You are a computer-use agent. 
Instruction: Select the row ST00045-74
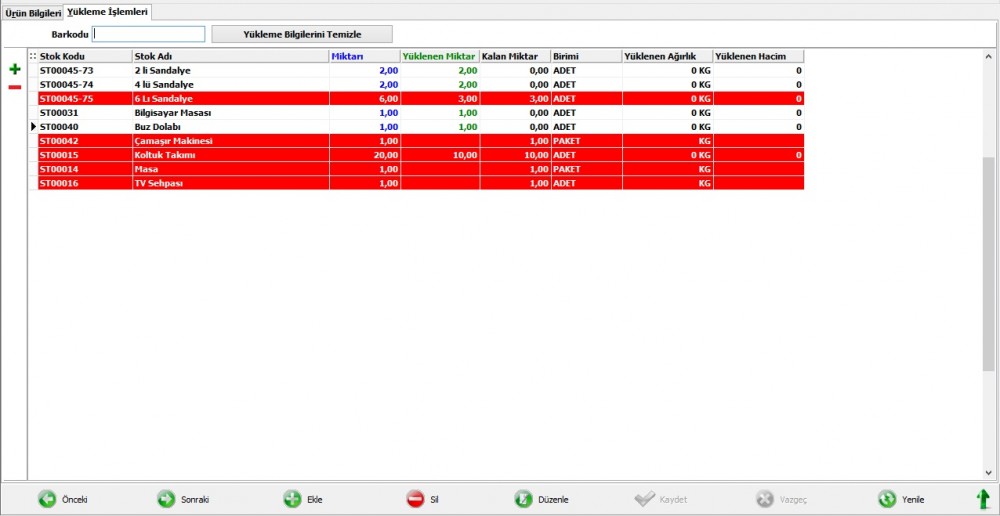point(421,84)
